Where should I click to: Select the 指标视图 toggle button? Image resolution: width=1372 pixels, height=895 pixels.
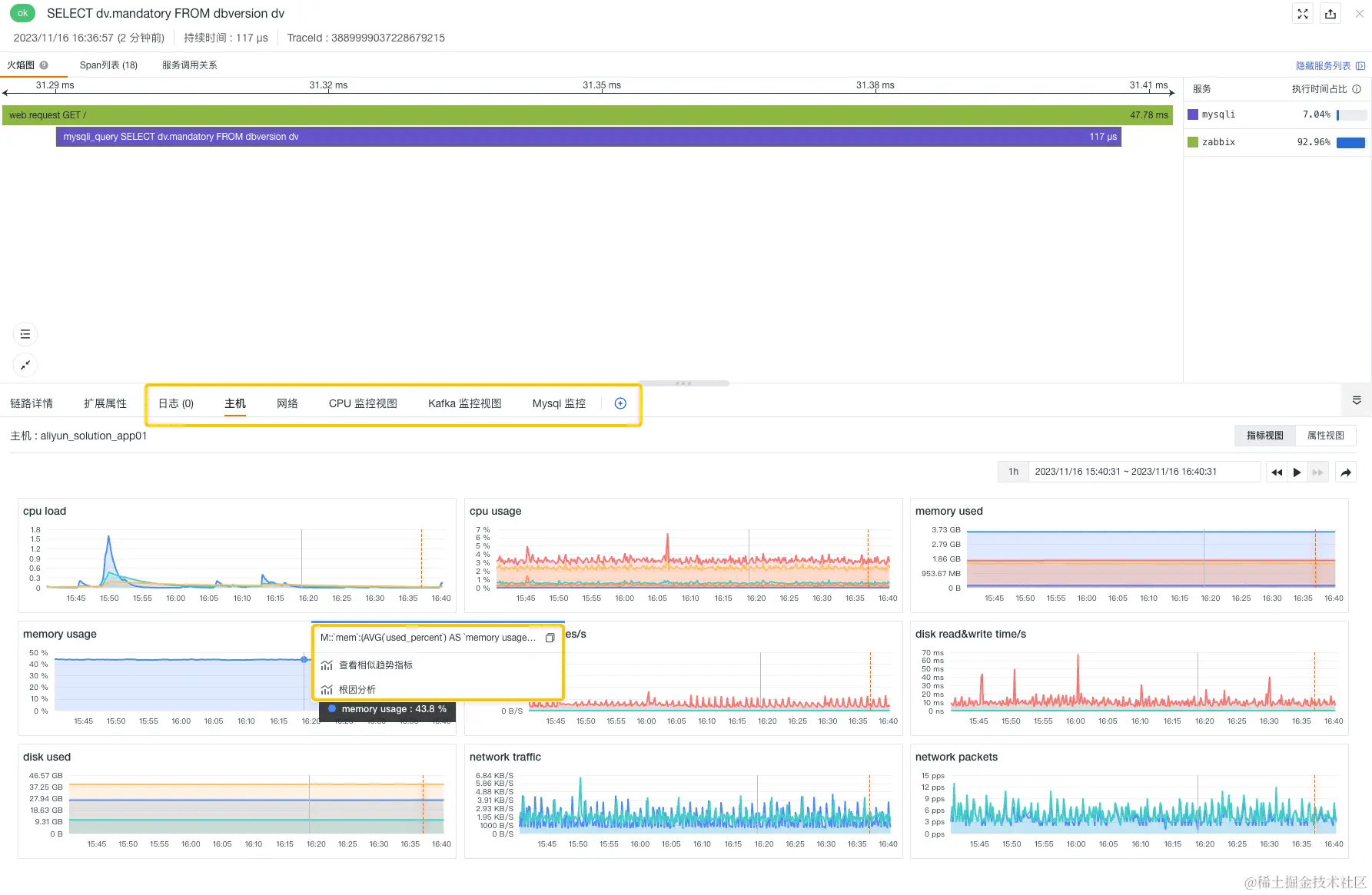click(1264, 436)
